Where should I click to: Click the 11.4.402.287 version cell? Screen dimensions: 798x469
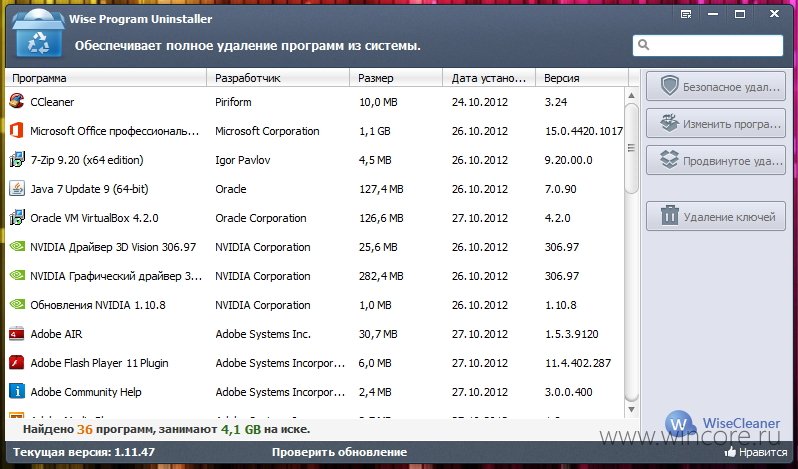[578, 363]
